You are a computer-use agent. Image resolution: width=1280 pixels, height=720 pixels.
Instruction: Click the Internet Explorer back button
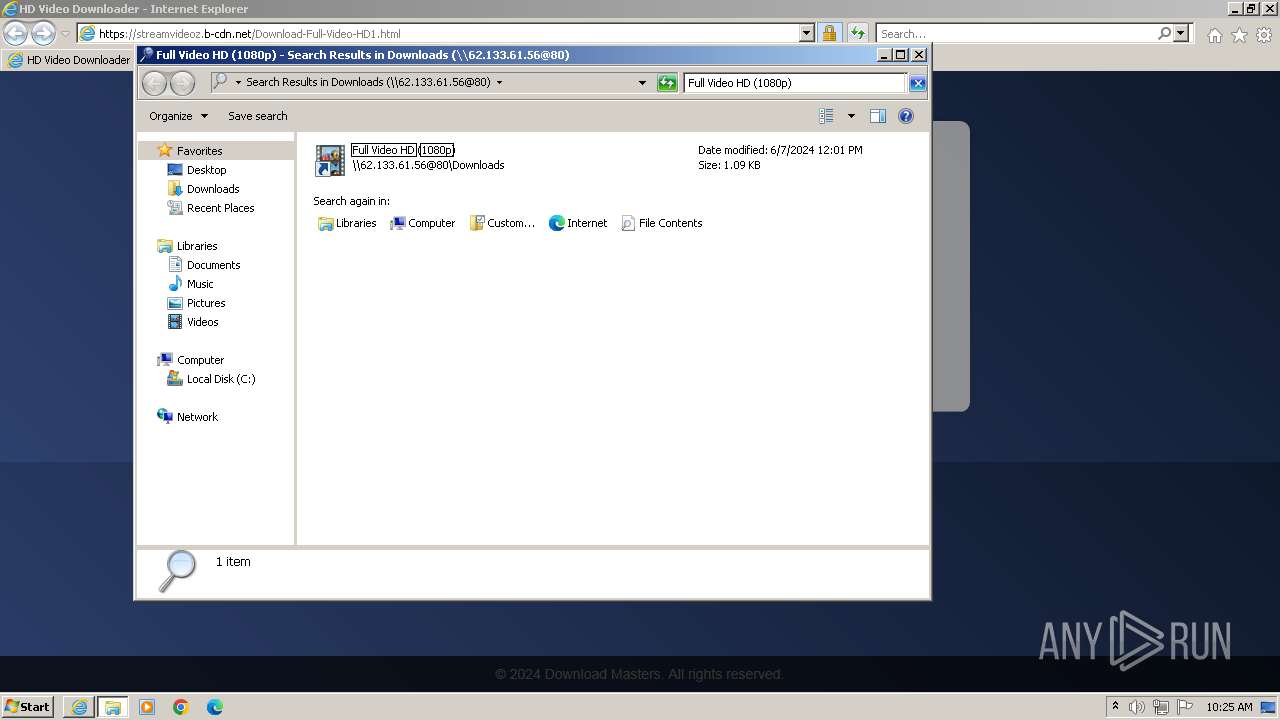tap(16, 33)
